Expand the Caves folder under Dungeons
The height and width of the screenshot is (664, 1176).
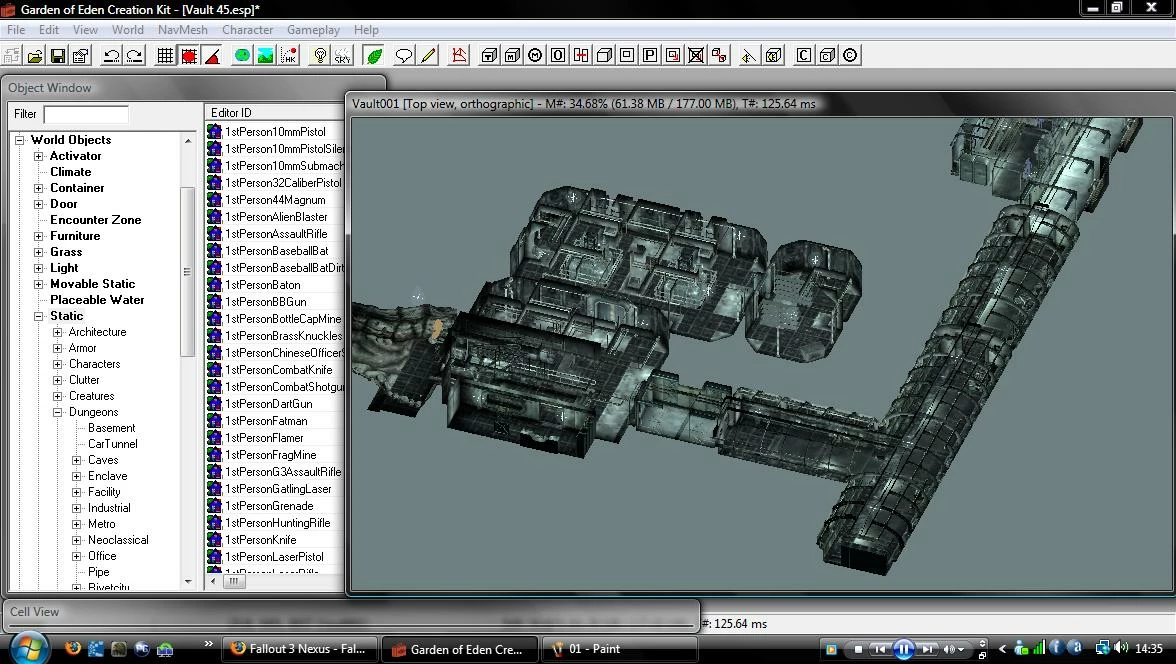[x=76, y=460]
